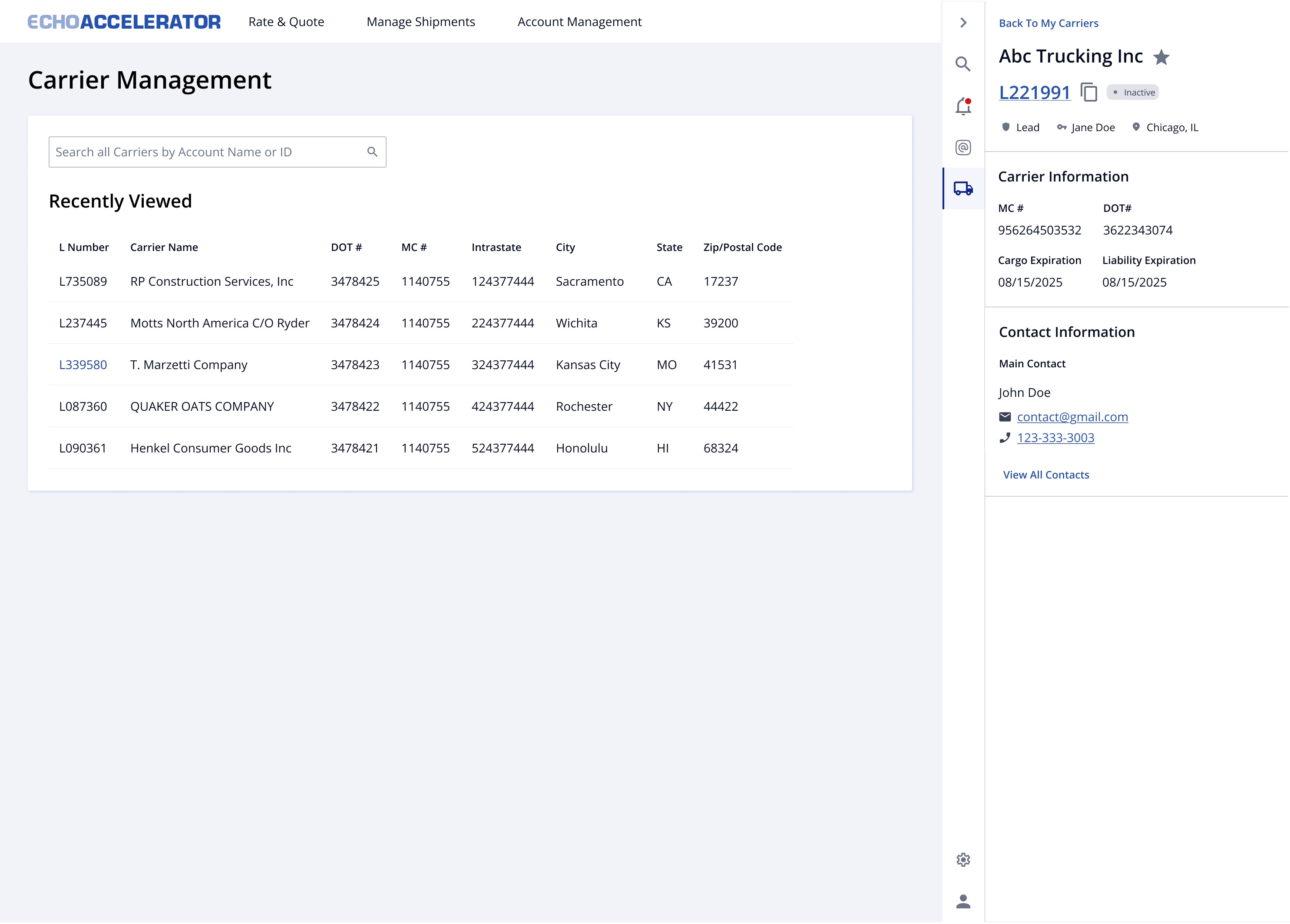This screenshot has height=924, width=1290.
Task: Select QUAKER OATS COMPANY carrier name
Action: point(202,406)
